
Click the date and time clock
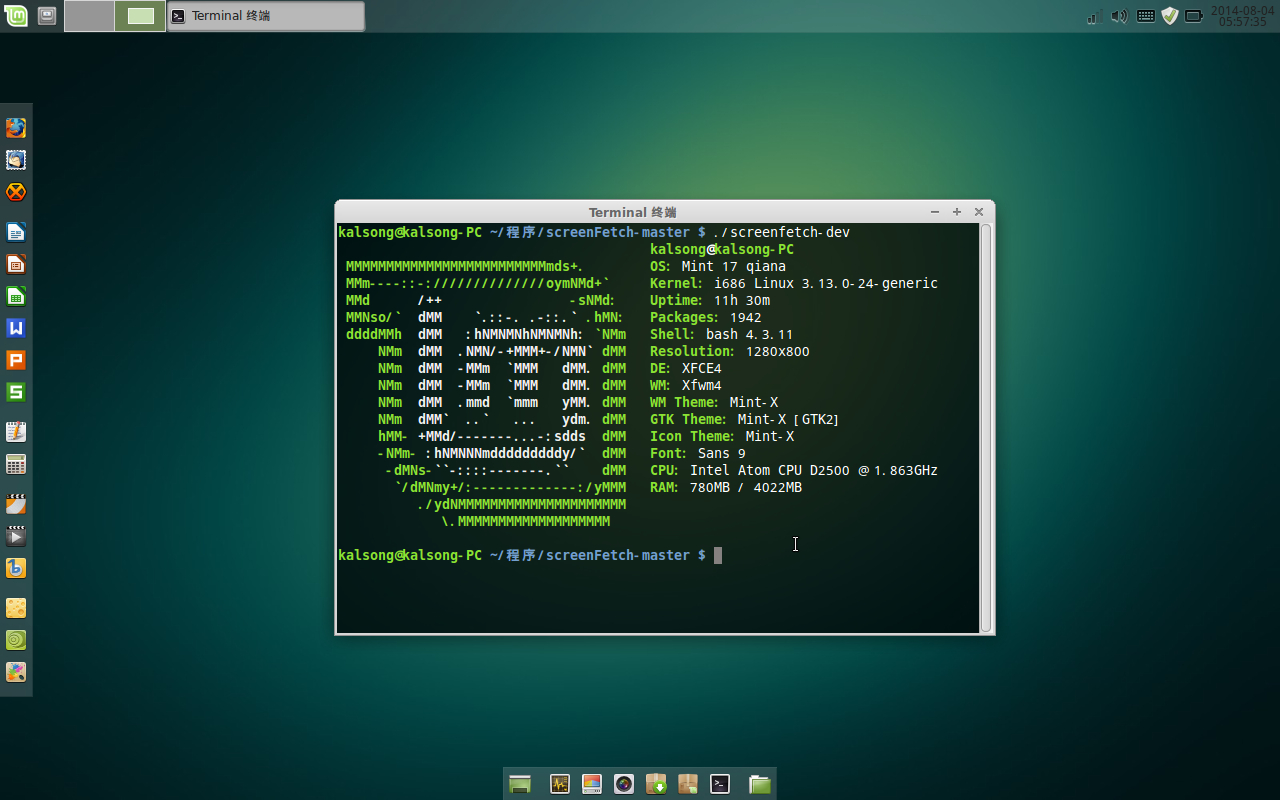pos(1242,16)
